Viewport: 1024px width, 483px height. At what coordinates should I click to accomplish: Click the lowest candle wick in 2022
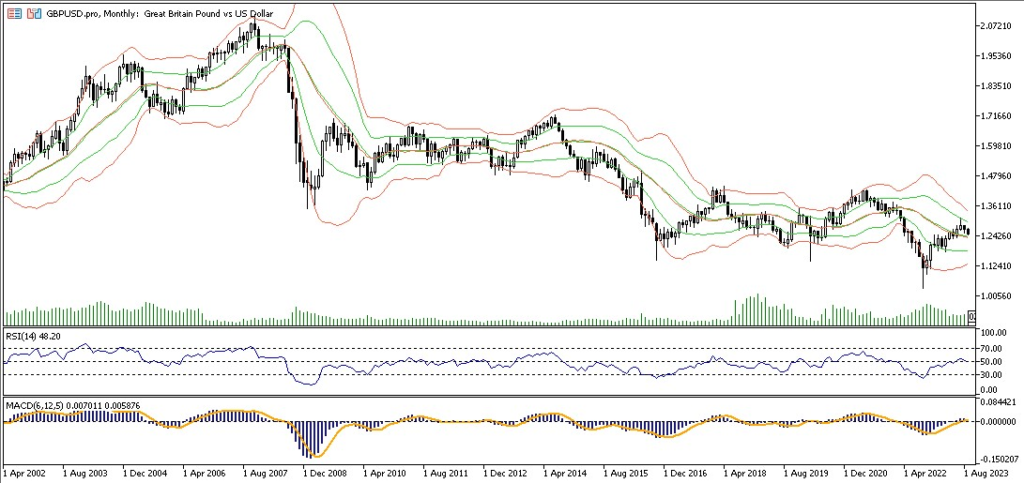click(924, 287)
